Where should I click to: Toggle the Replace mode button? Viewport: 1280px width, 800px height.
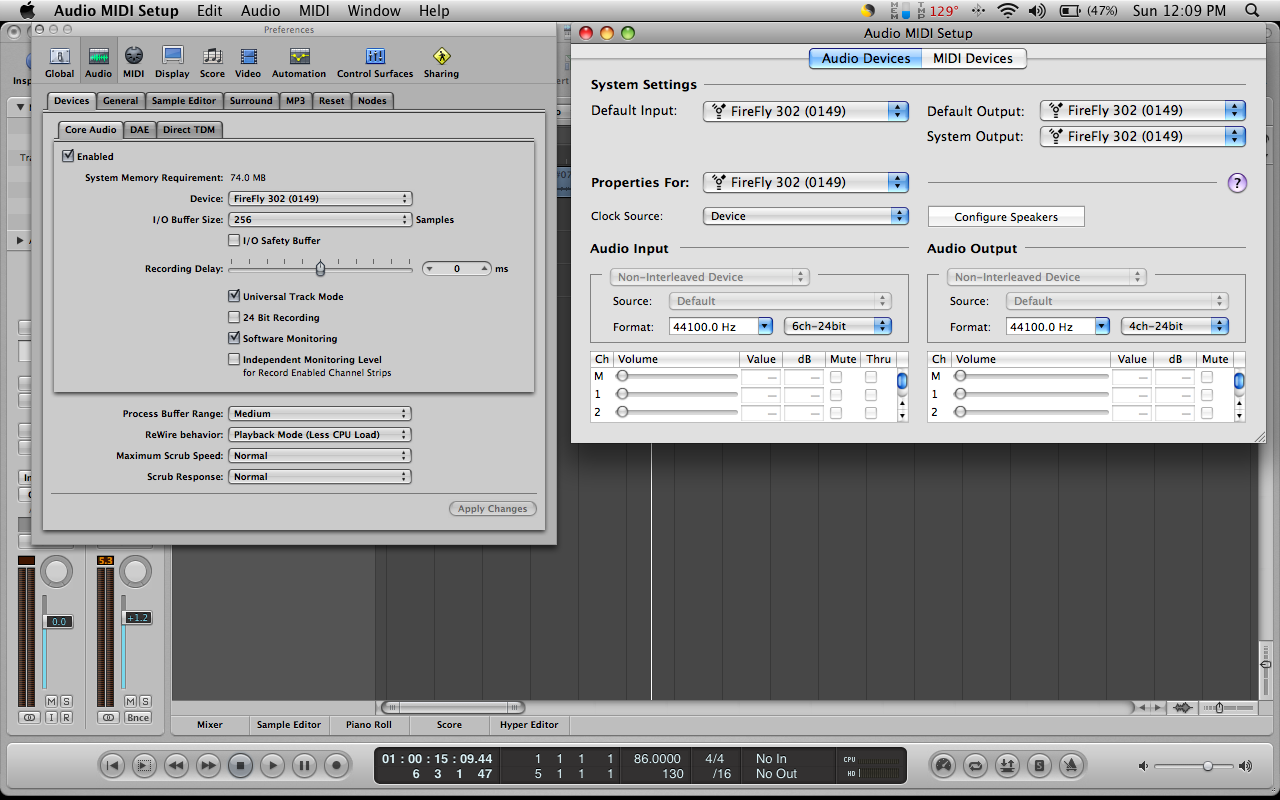1007,766
